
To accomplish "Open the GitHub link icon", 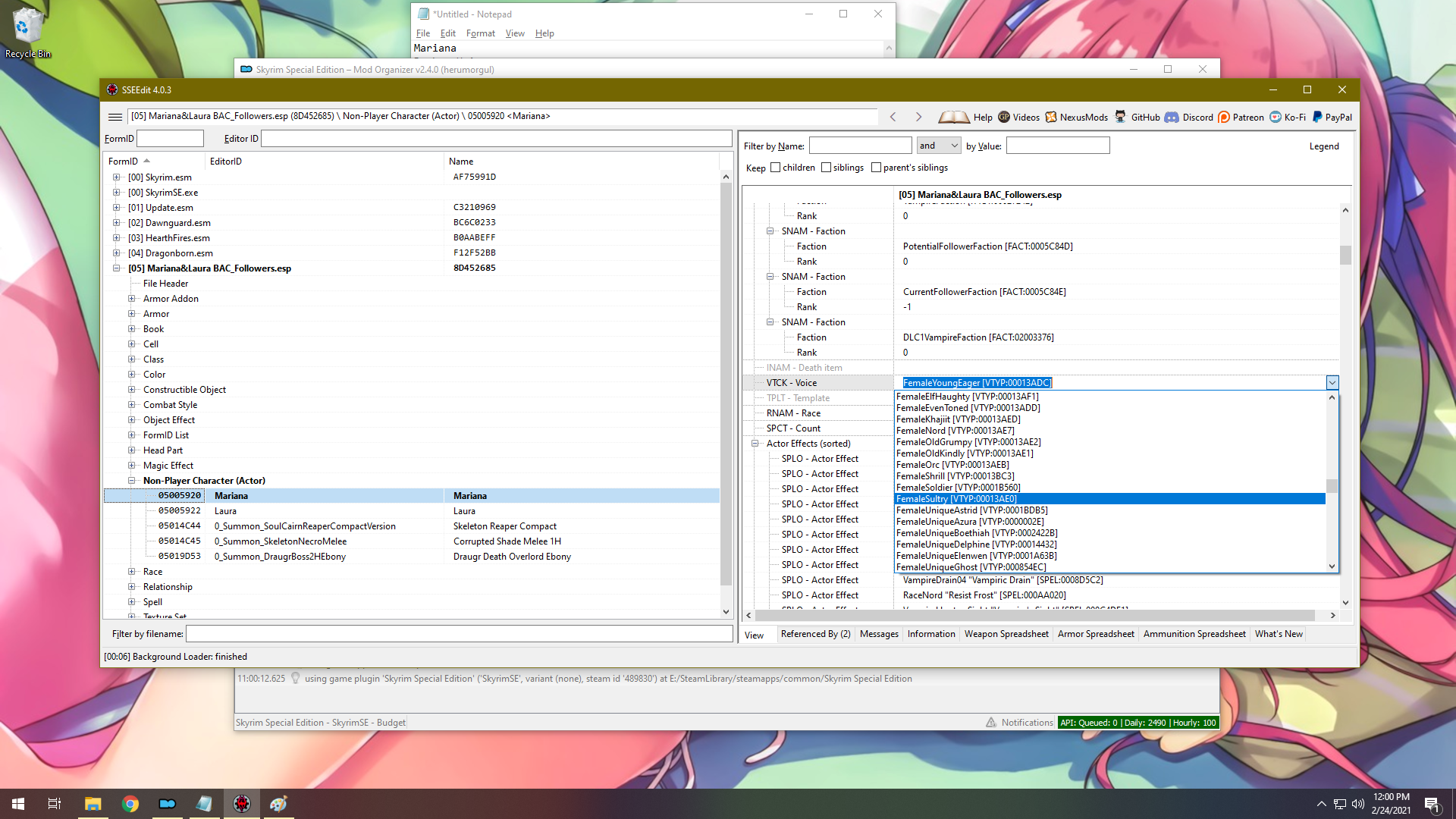I will [1120, 117].
